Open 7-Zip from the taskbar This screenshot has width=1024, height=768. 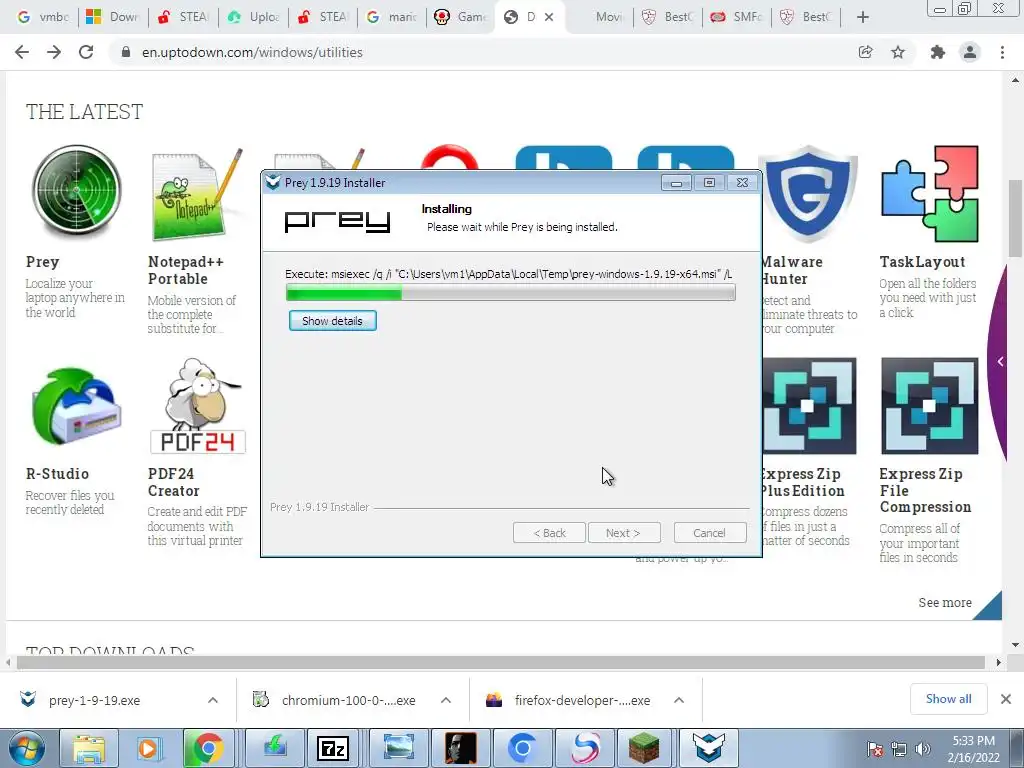(x=333, y=748)
